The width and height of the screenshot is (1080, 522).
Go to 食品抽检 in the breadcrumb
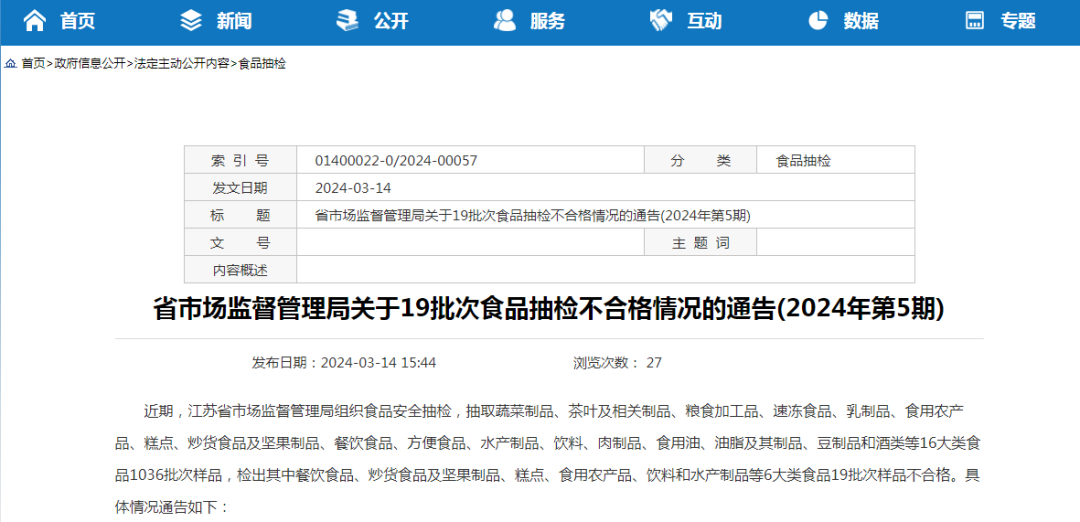[262, 64]
